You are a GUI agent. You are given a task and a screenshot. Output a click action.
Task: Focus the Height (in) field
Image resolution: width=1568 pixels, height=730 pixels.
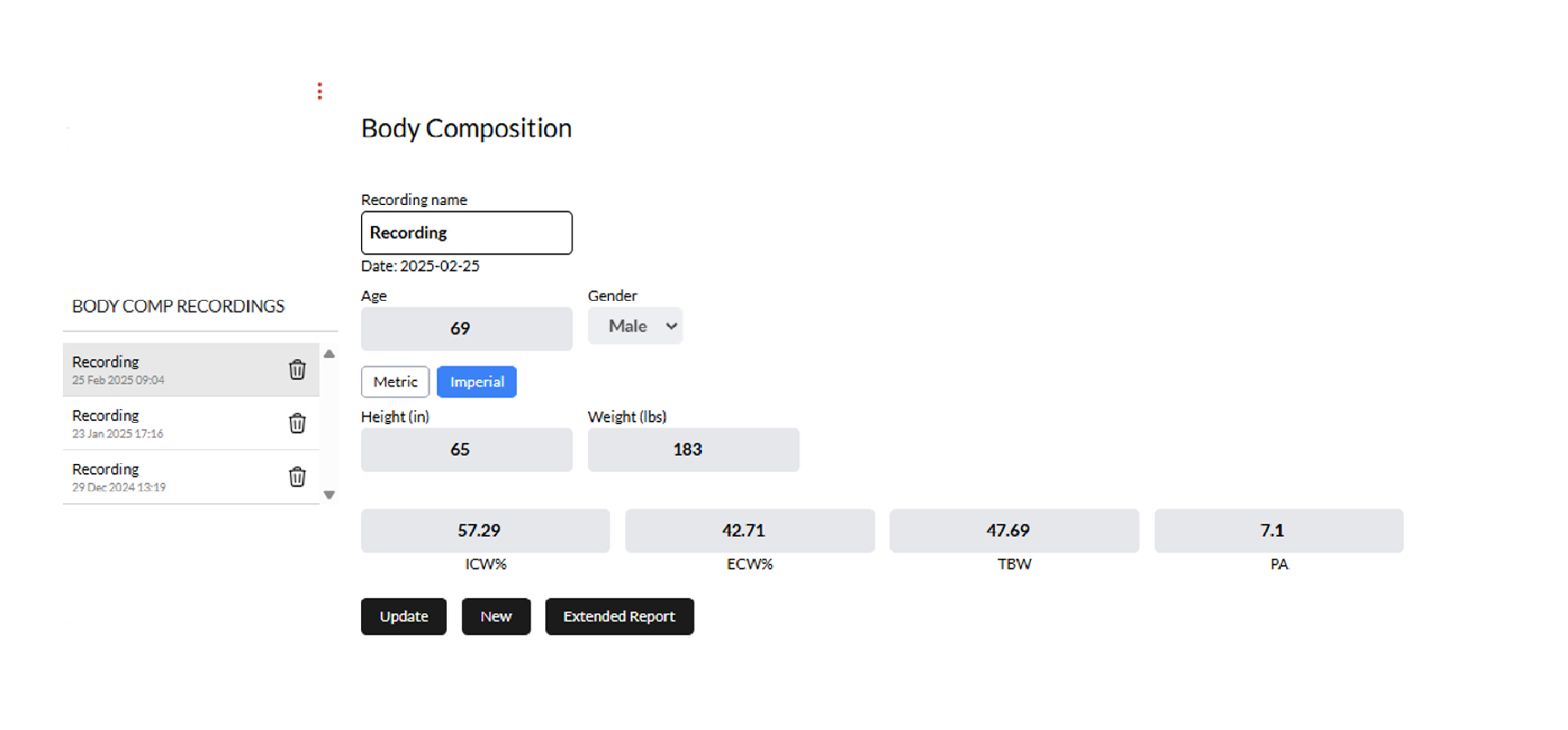(467, 450)
